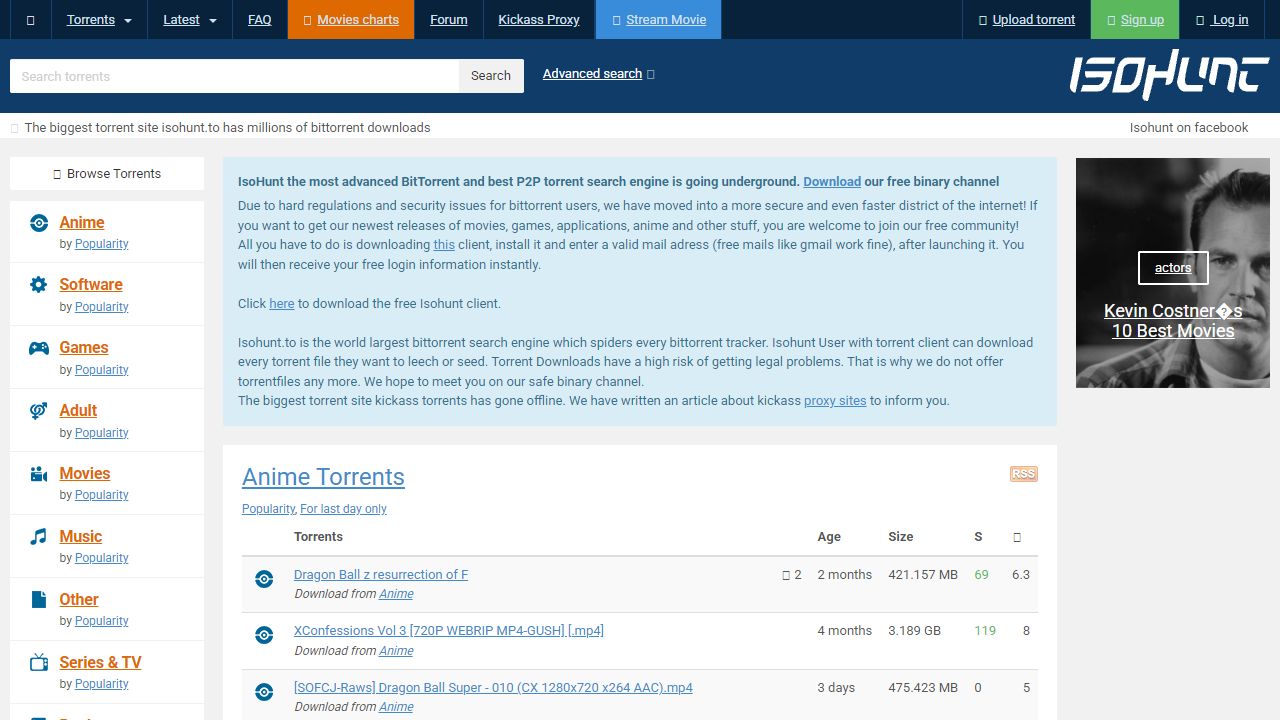Click the Movies camera icon in sidebar
Viewport: 1280px width, 720px height.
tap(39, 474)
